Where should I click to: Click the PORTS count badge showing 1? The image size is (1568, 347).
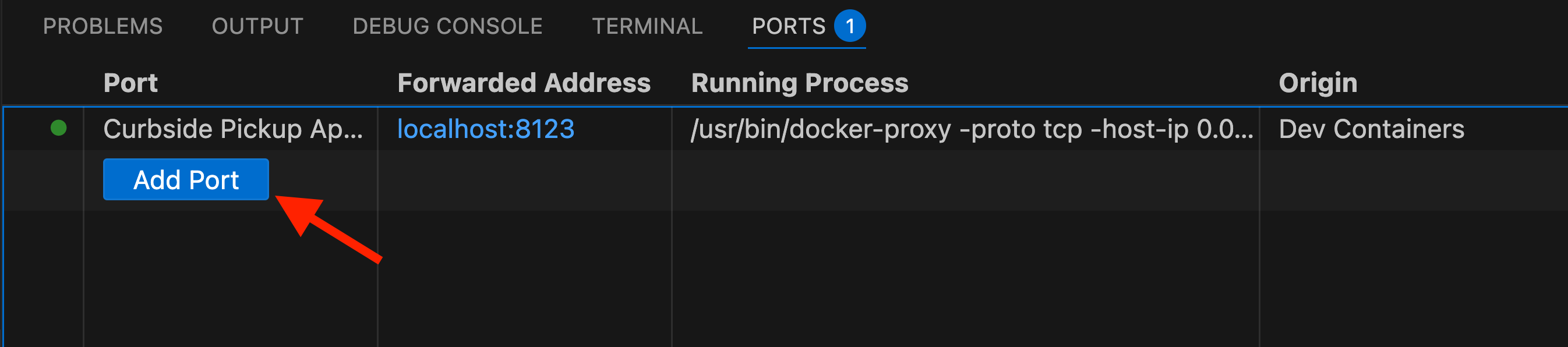pos(850,26)
